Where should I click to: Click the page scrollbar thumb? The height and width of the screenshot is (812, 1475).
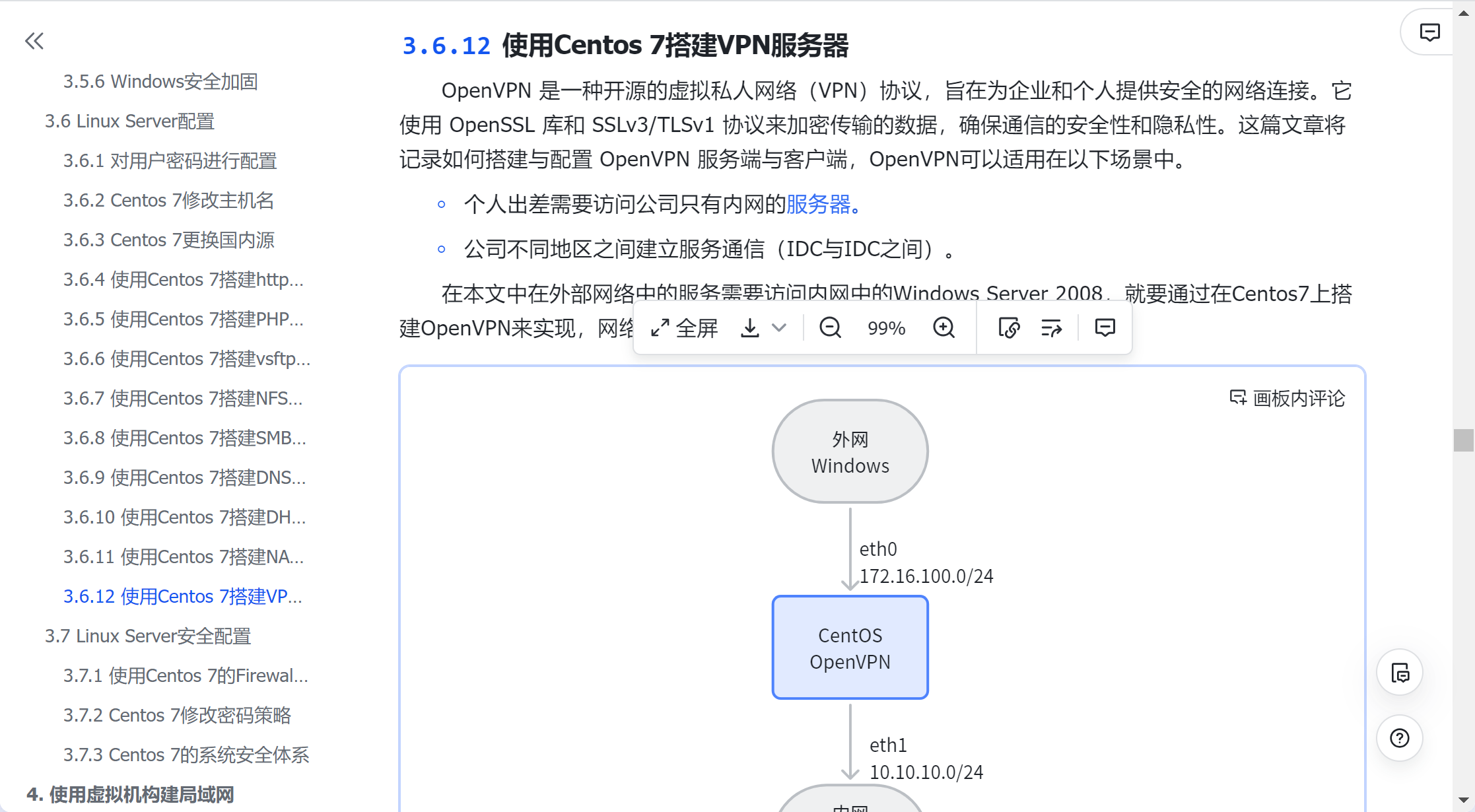1463,440
